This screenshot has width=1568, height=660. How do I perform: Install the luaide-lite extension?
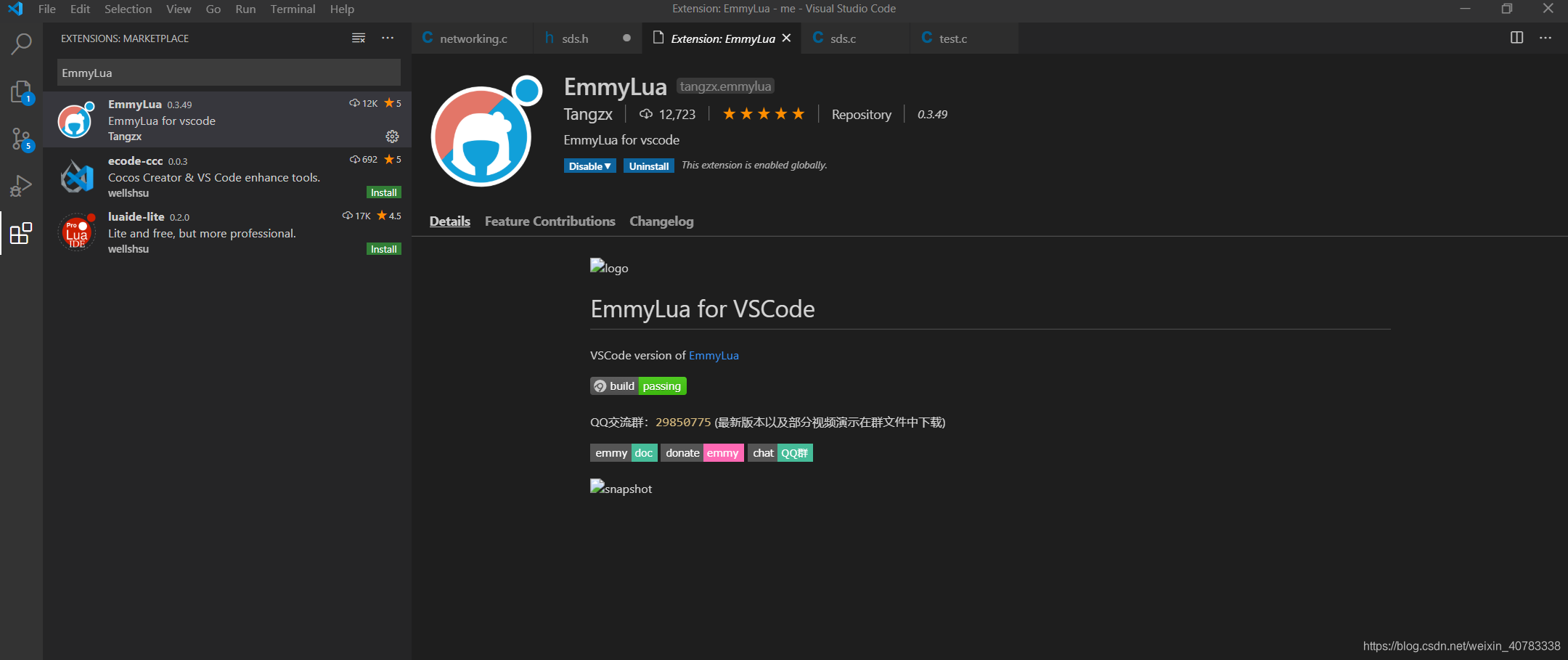click(x=383, y=249)
